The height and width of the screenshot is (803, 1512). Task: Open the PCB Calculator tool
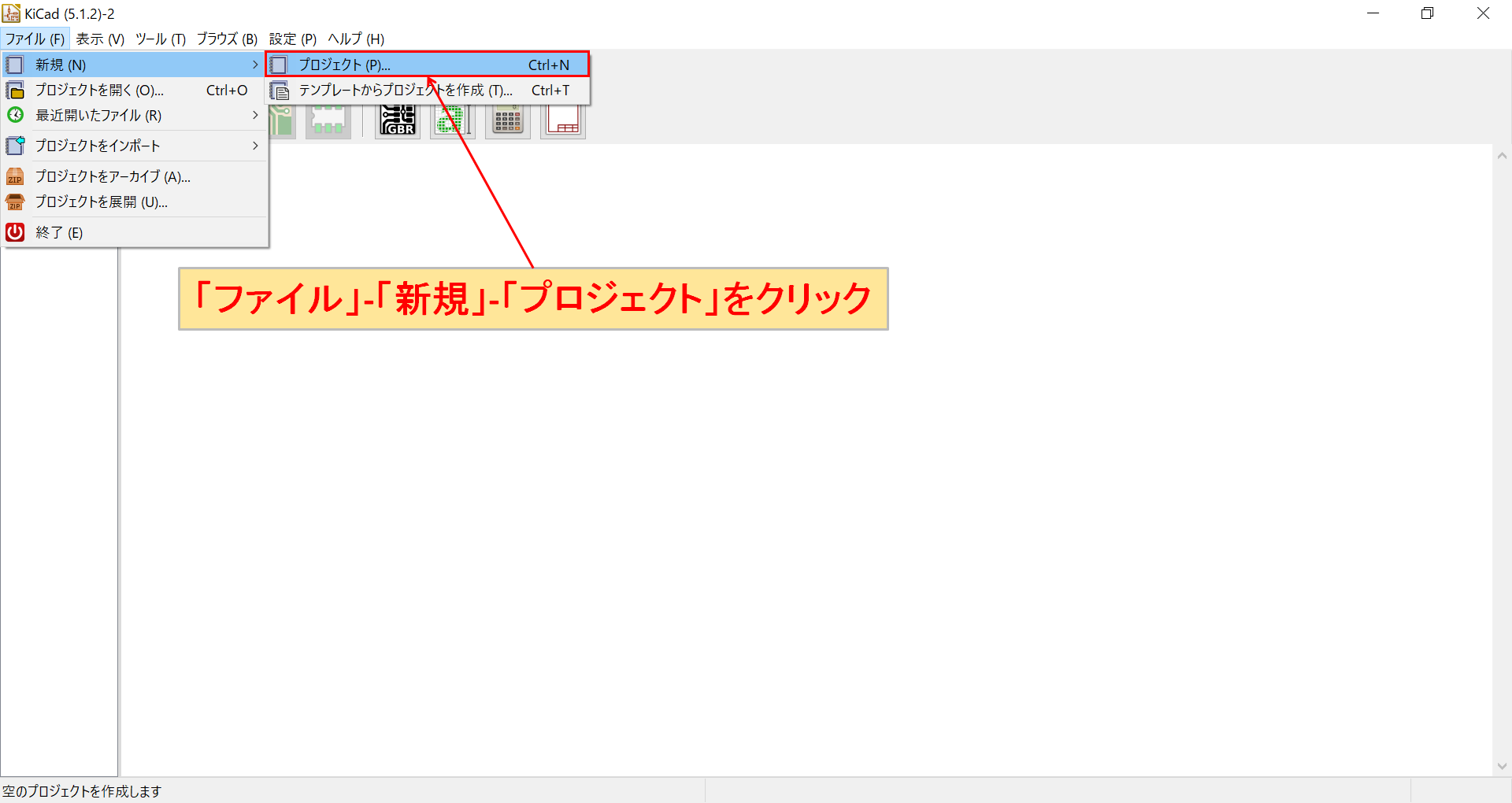tap(507, 120)
